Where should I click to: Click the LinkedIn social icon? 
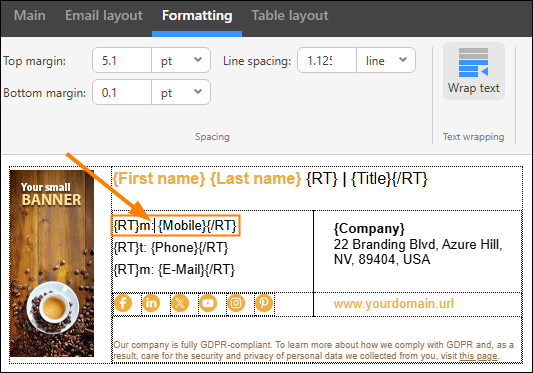[x=151, y=303]
